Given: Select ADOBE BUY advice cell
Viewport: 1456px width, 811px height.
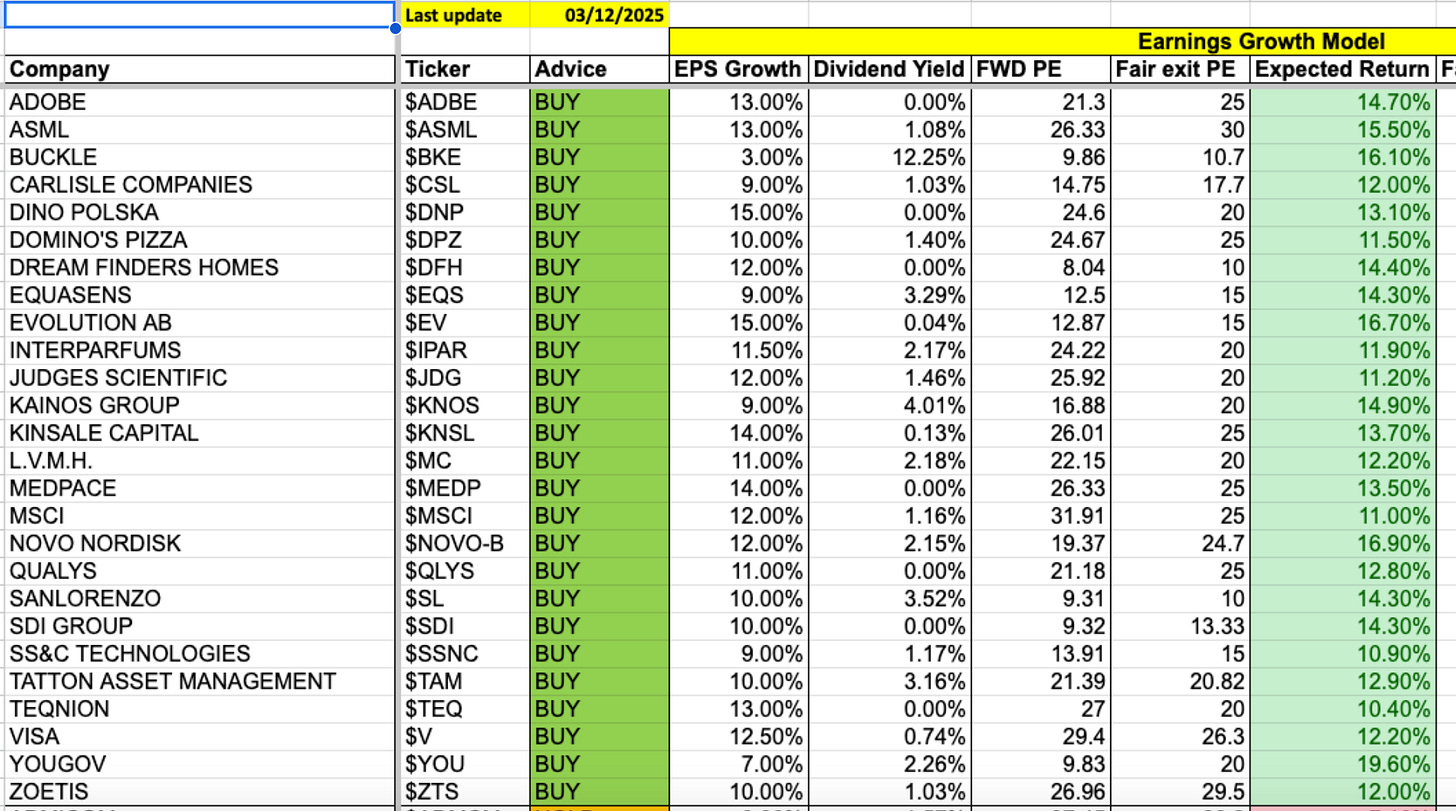Looking at the screenshot, I should pyautogui.click(x=599, y=102).
